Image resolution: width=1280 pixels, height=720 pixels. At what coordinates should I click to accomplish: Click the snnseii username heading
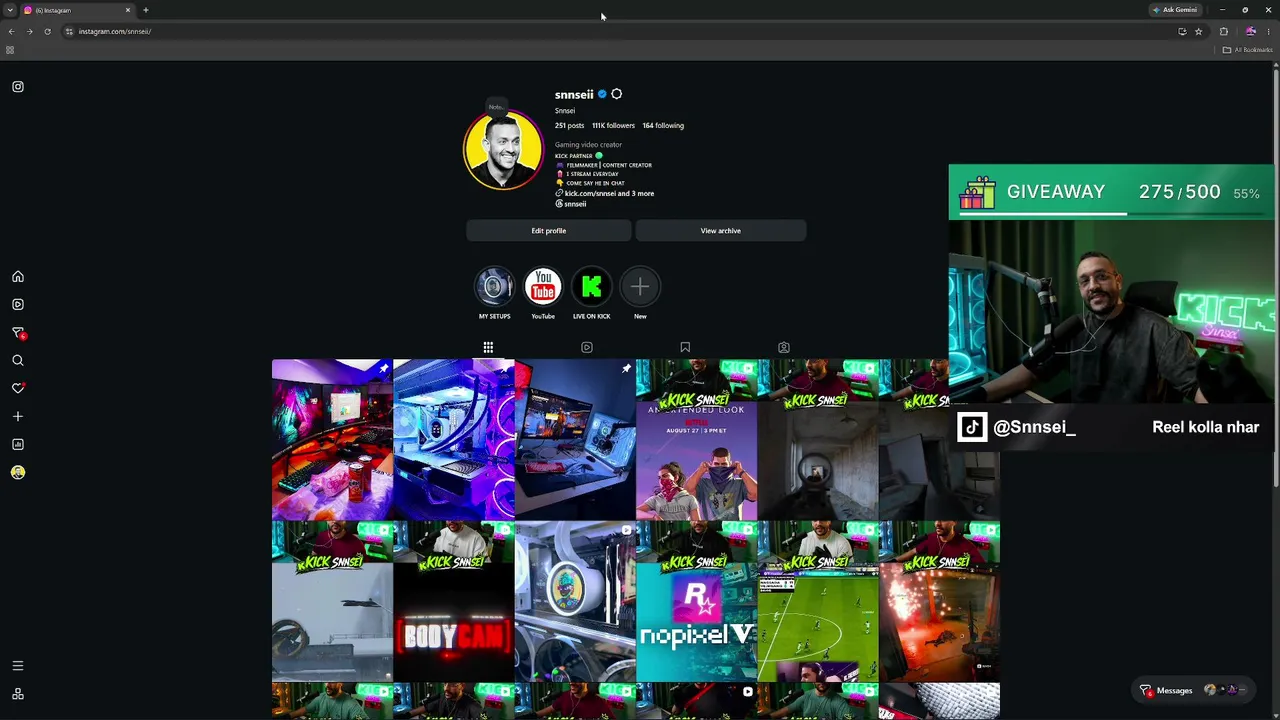(574, 95)
